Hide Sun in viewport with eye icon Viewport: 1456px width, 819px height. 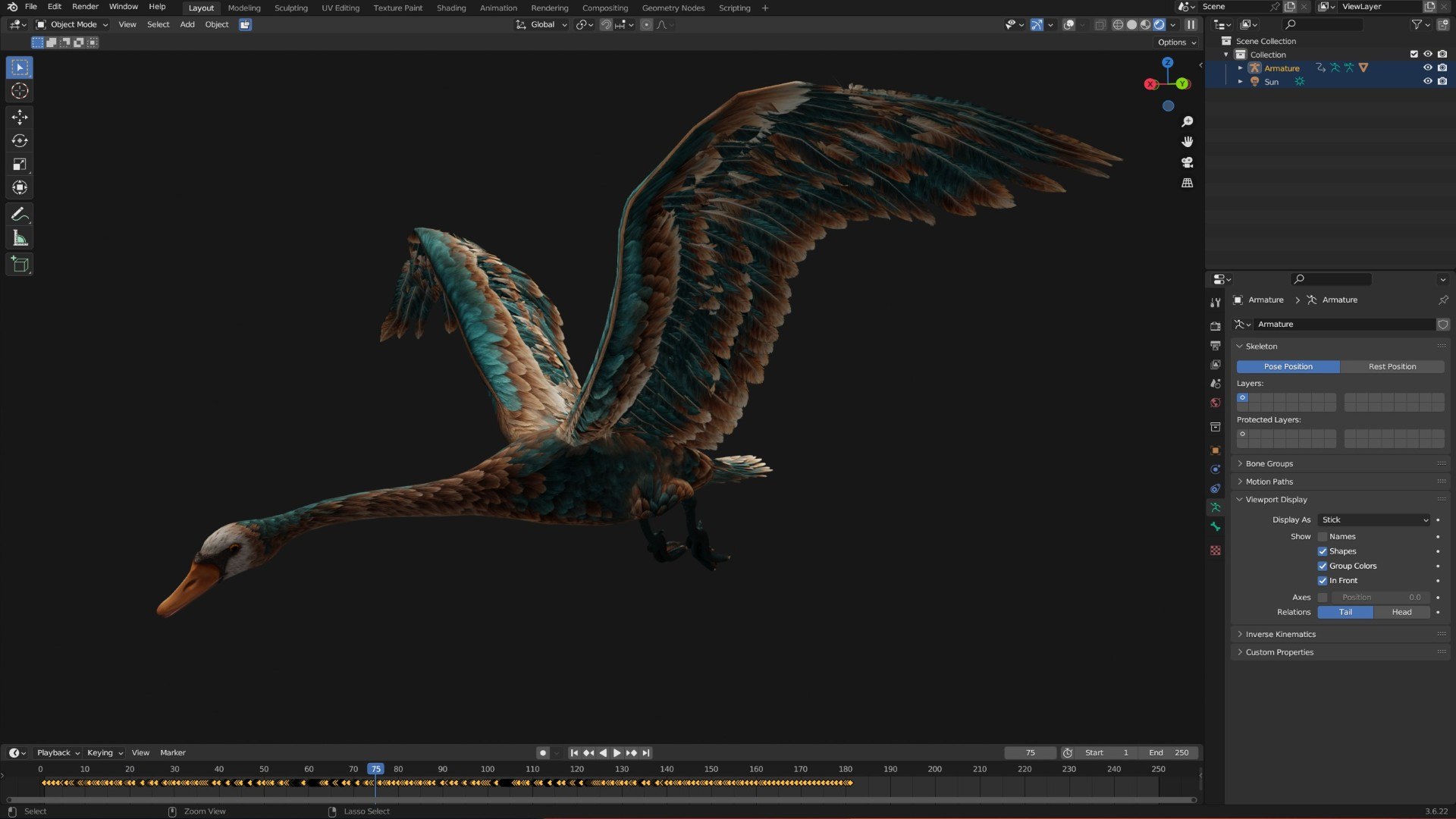[x=1427, y=81]
